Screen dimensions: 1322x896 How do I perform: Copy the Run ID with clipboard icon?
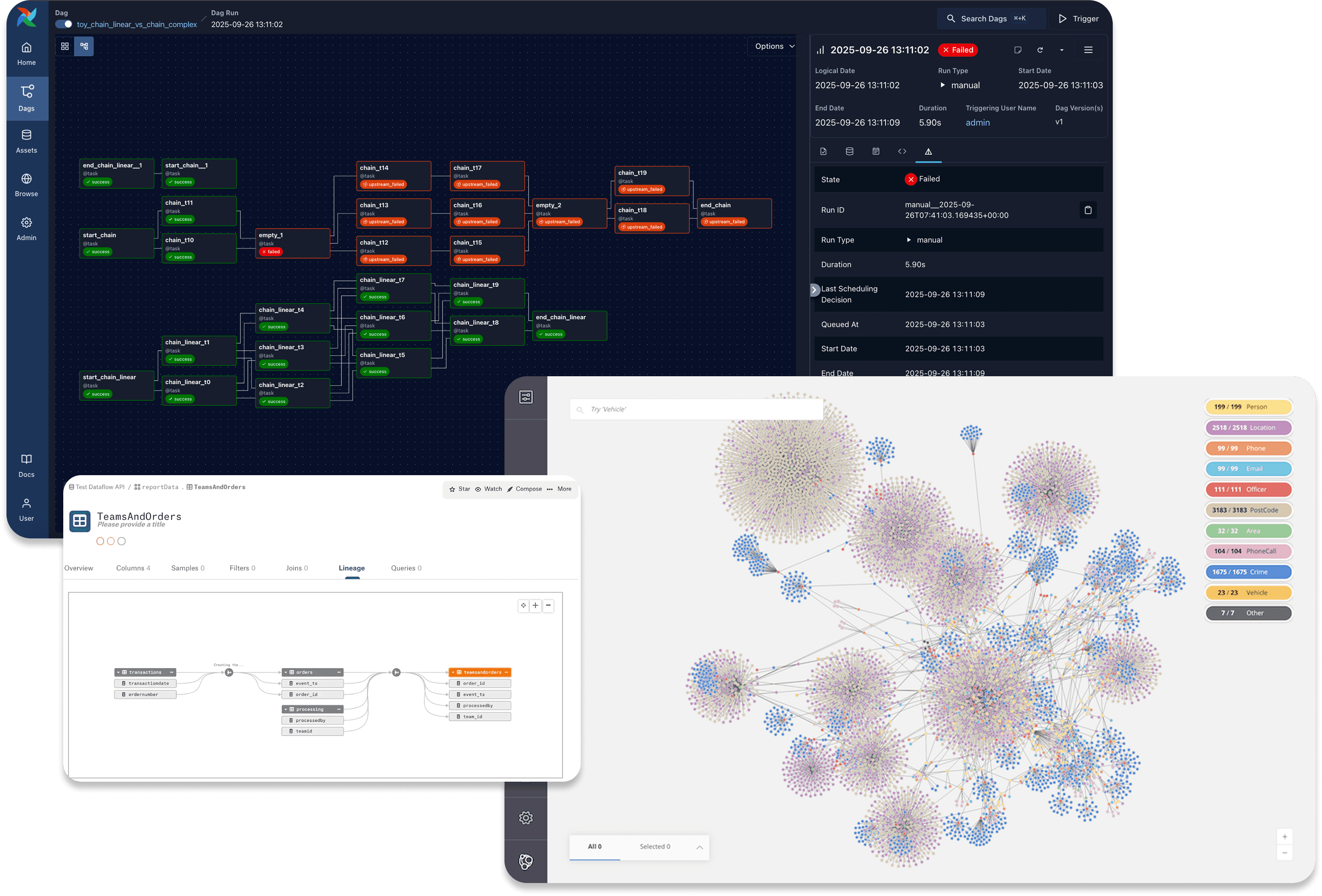coord(1088,210)
